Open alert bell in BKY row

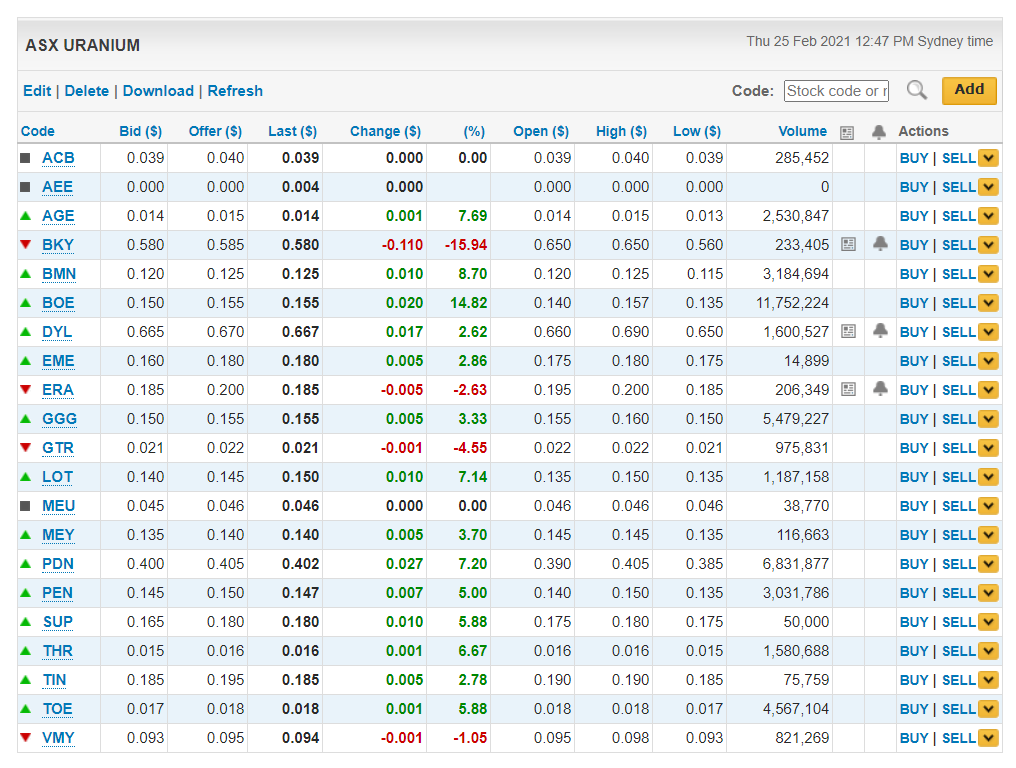(880, 244)
